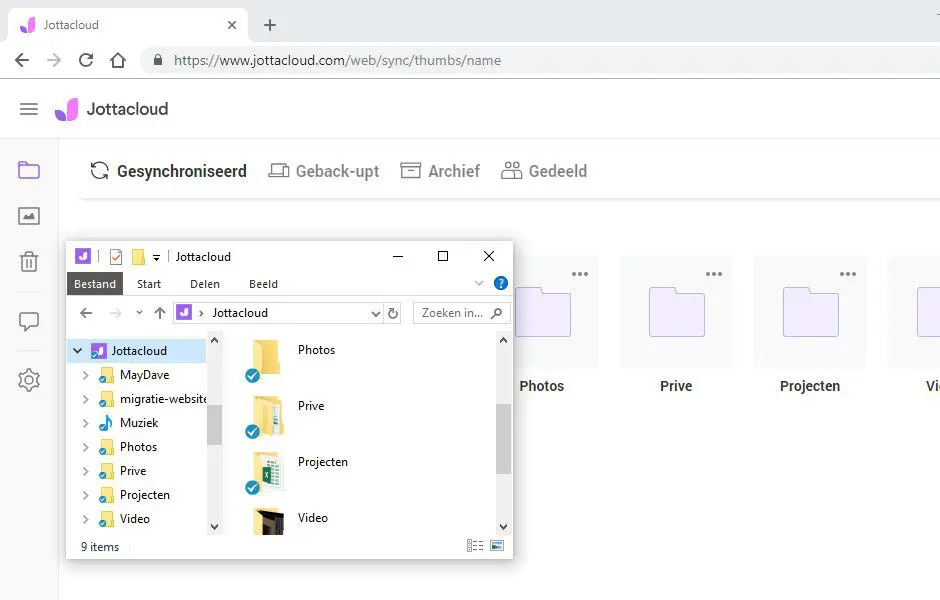Open the more options menu of web Prive folder
Image resolution: width=940 pixels, height=600 pixels.
click(x=713, y=274)
